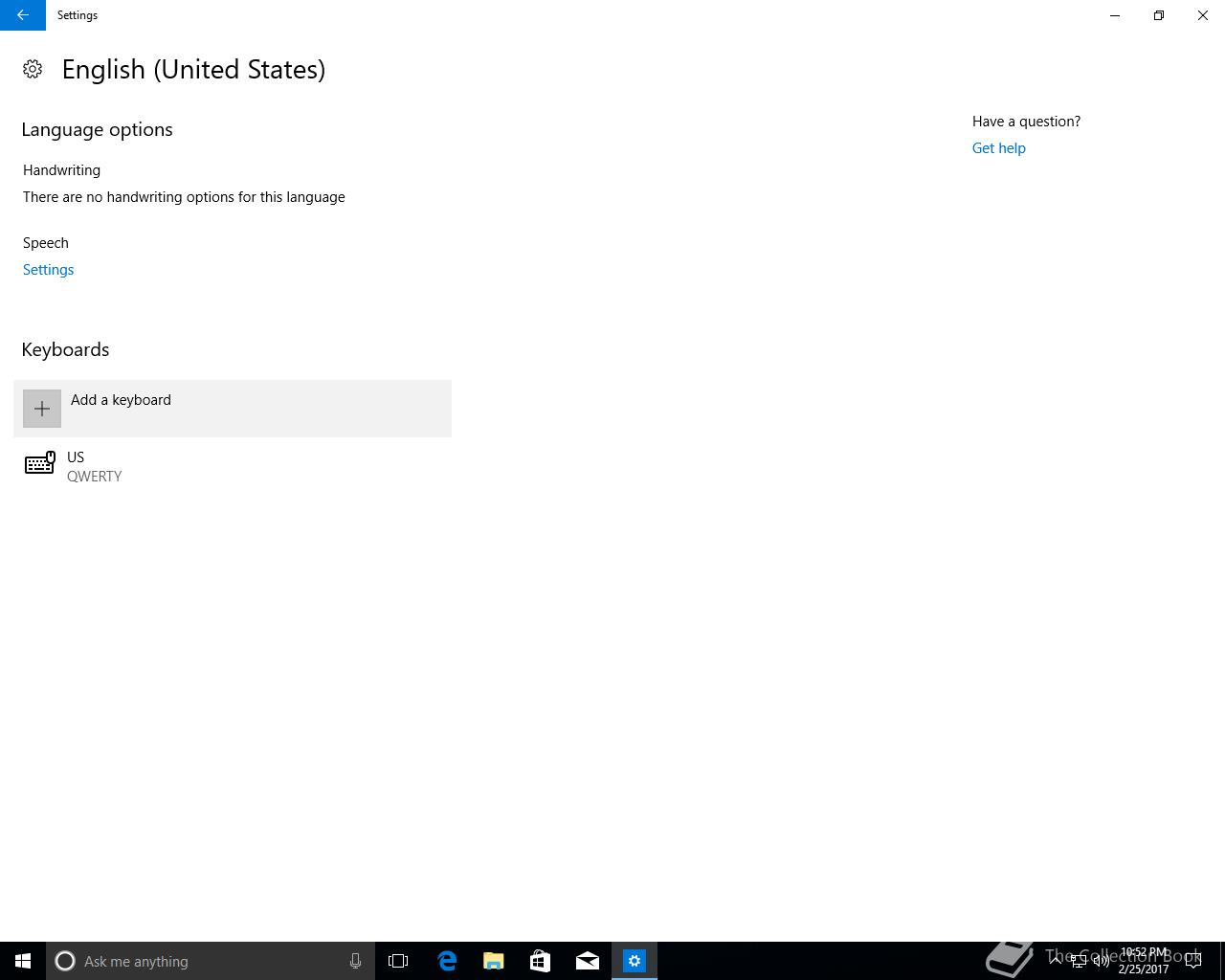Click the Settings app taskbar icon
Image resolution: width=1225 pixels, height=980 pixels.
pos(635,961)
